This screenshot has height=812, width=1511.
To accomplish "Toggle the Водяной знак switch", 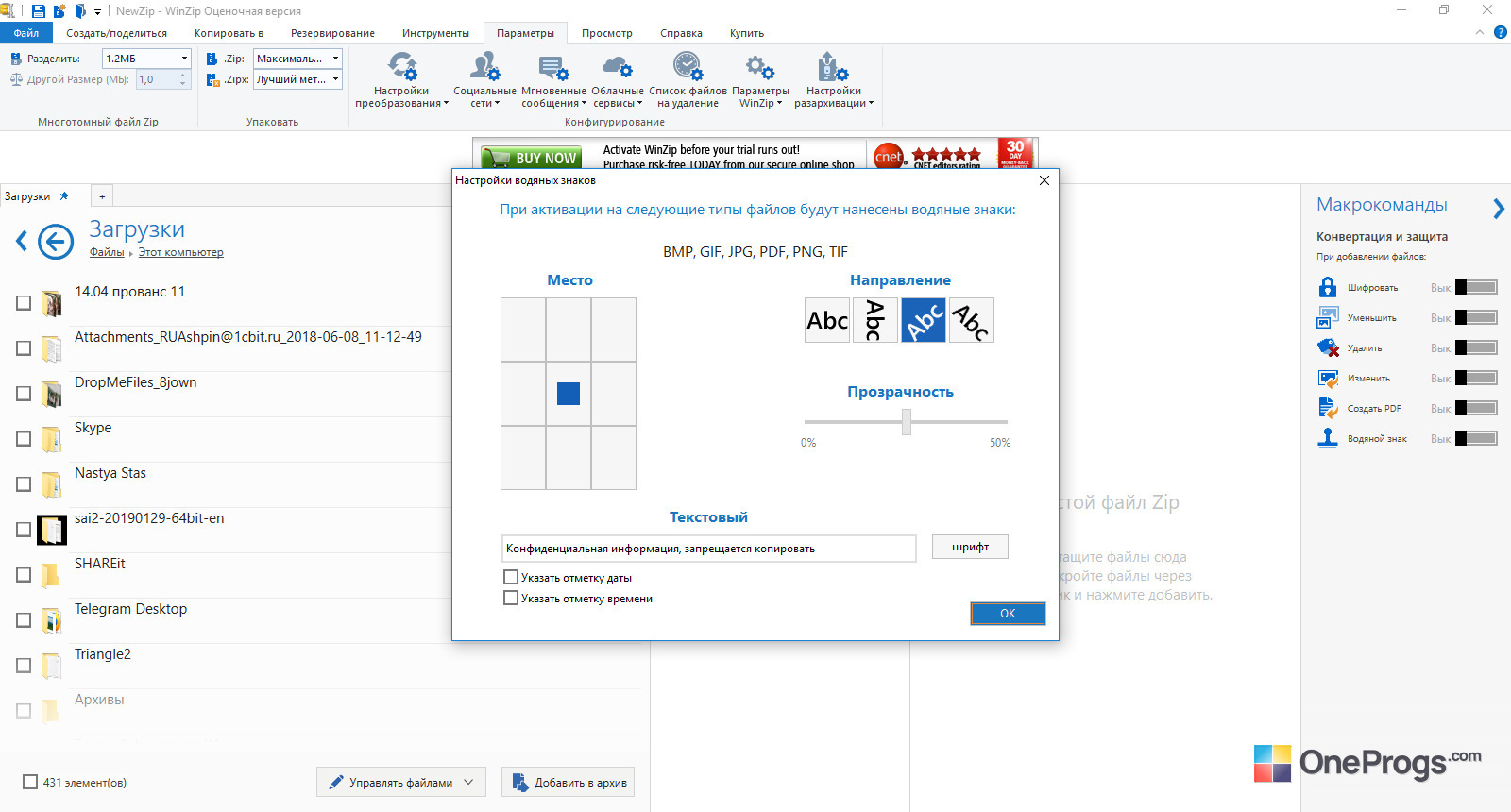I will click(1476, 438).
